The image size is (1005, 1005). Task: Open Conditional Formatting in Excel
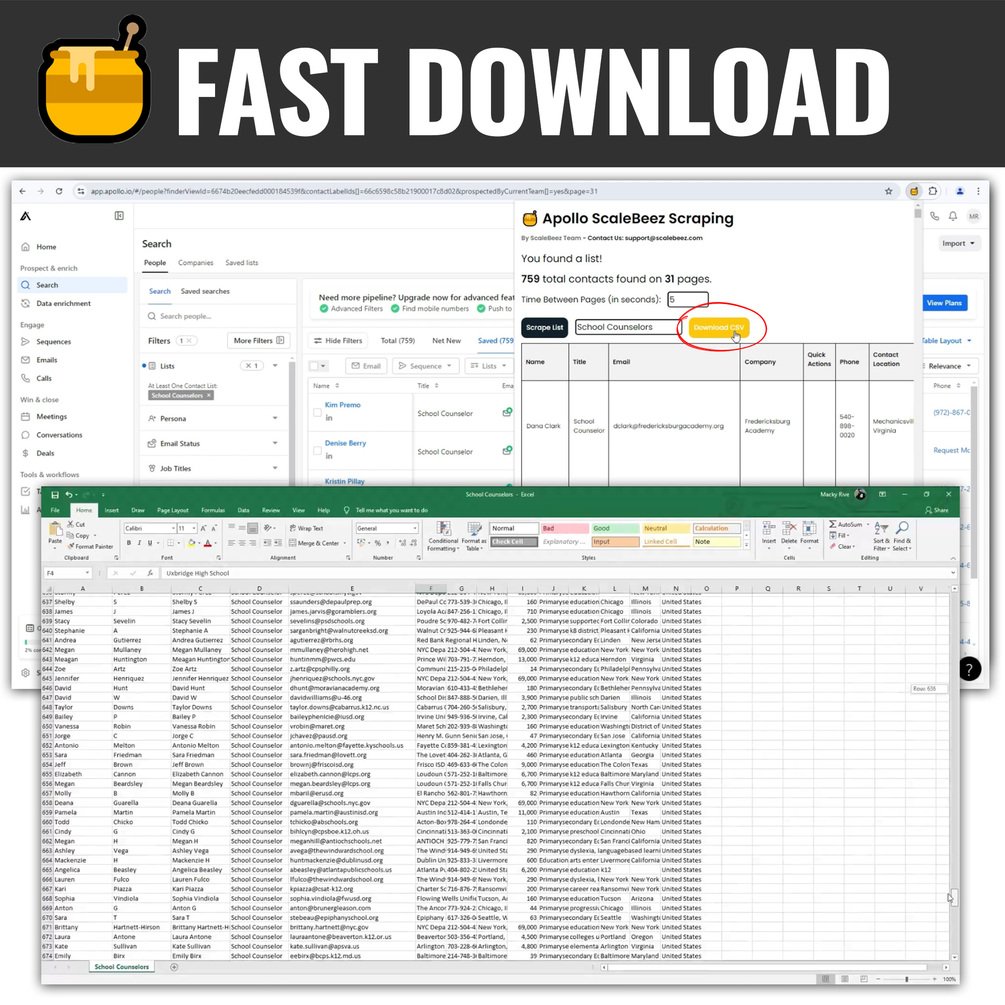442,536
